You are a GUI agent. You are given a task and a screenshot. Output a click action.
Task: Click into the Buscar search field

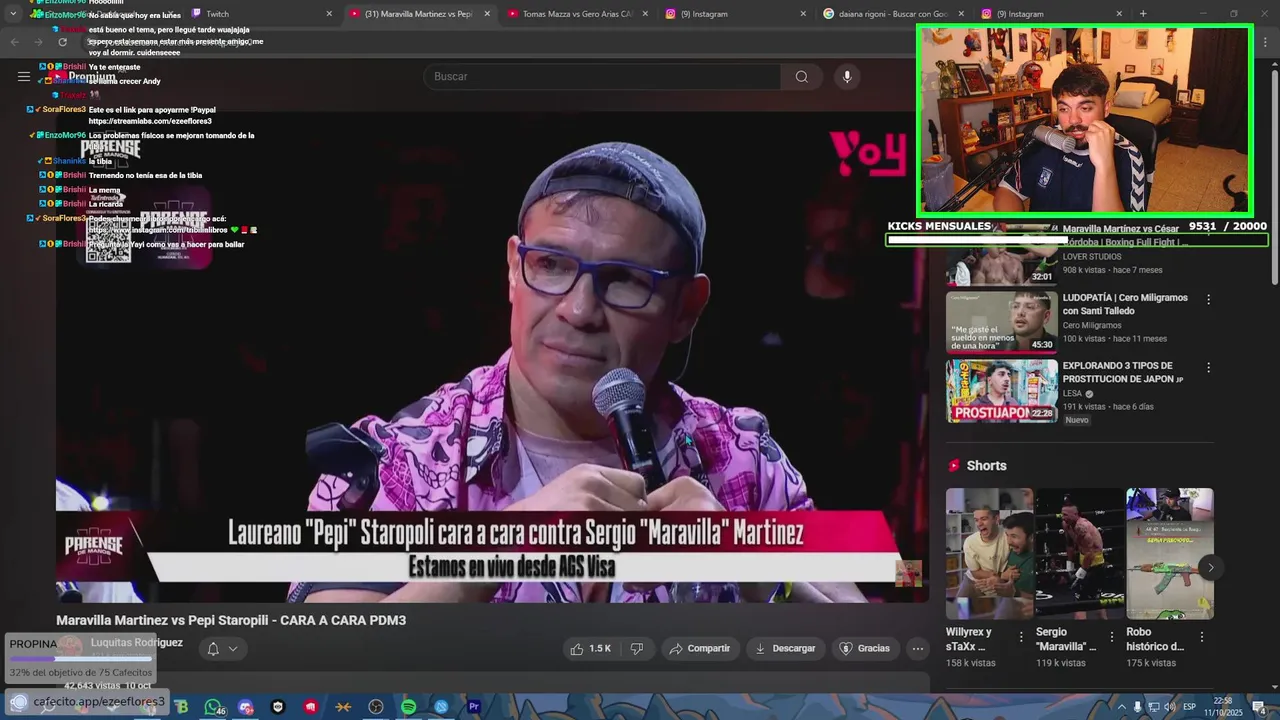point(602,77)
